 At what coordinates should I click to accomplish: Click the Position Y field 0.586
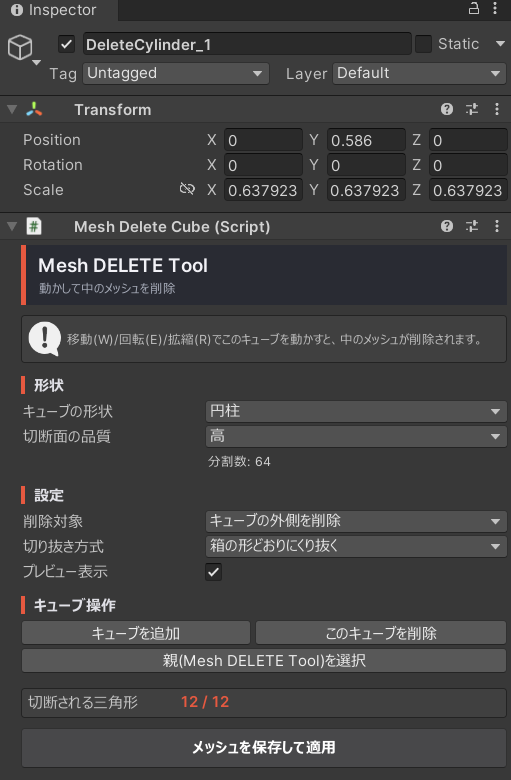[366, 140]
